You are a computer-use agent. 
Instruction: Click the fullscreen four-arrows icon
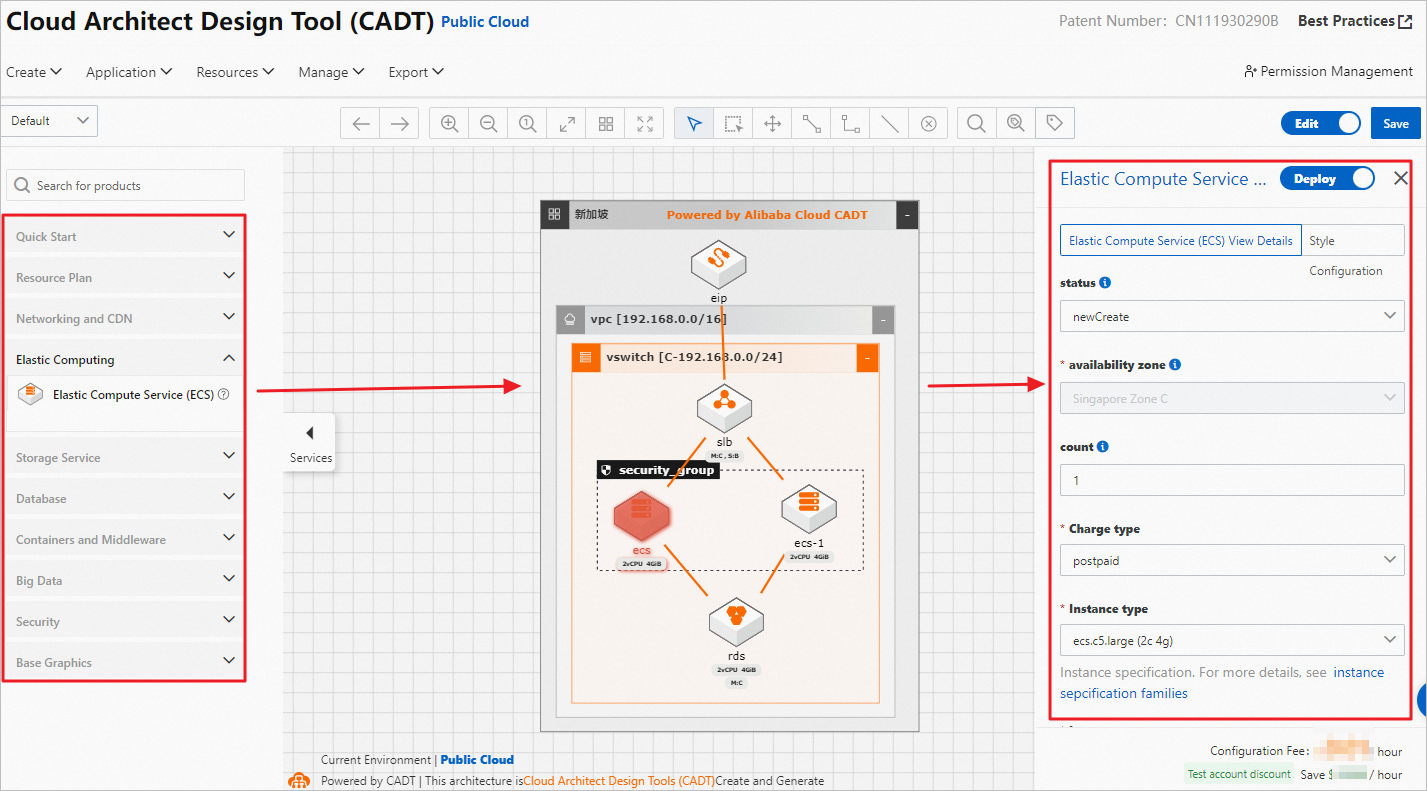pyautogui.click(x=645, y=124)
